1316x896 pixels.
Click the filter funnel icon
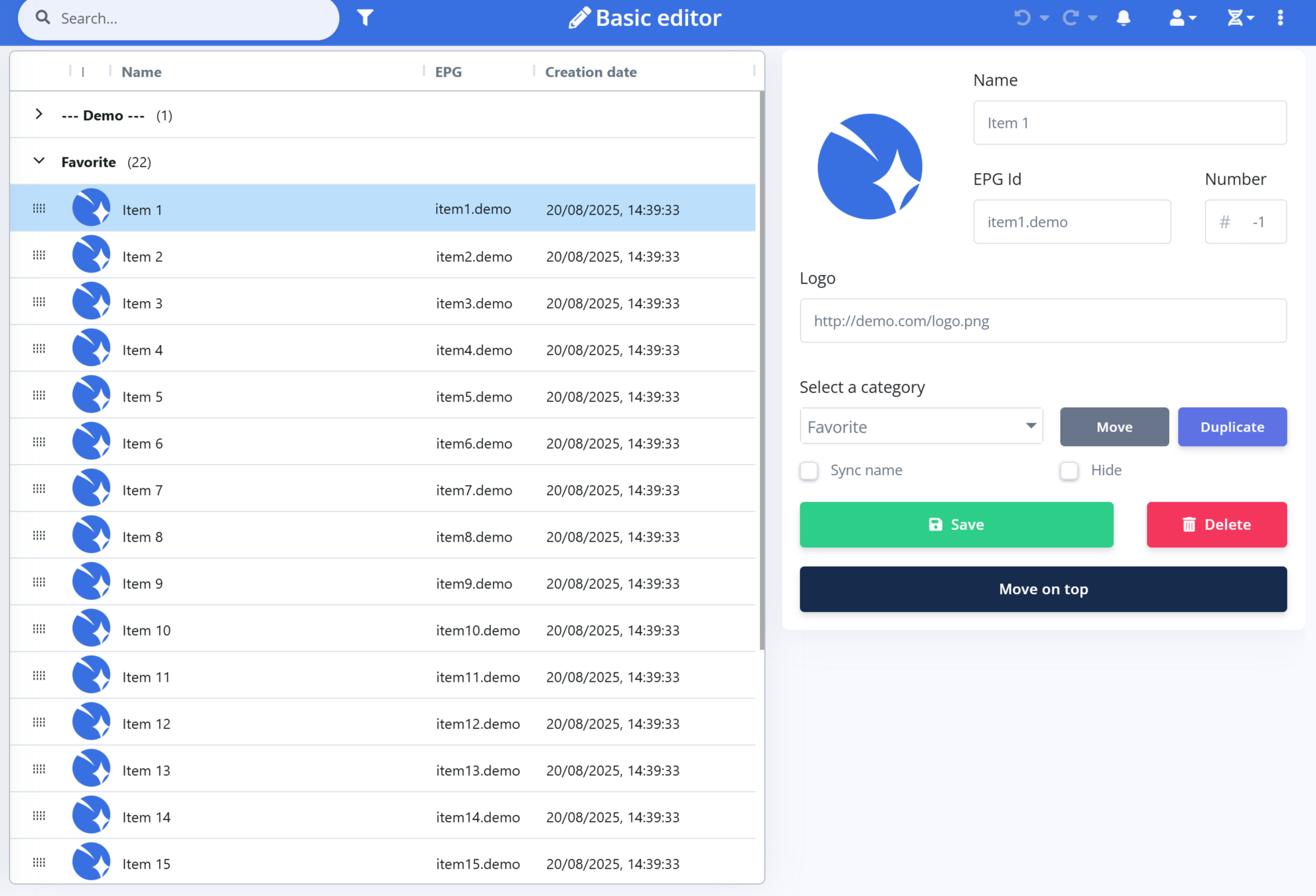click(x=365, y=18)
